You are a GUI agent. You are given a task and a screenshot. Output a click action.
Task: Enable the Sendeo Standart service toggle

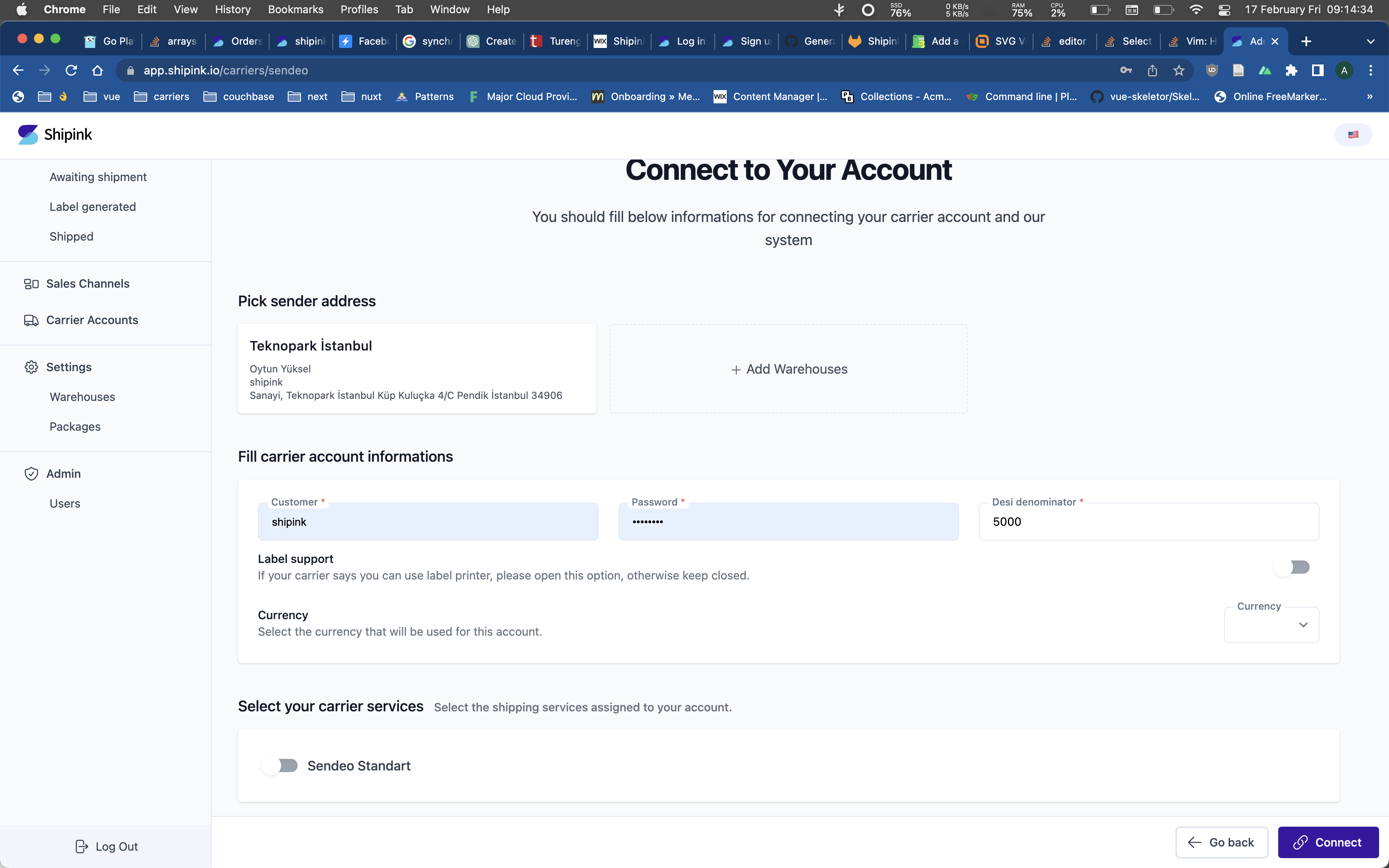[280, 765]
